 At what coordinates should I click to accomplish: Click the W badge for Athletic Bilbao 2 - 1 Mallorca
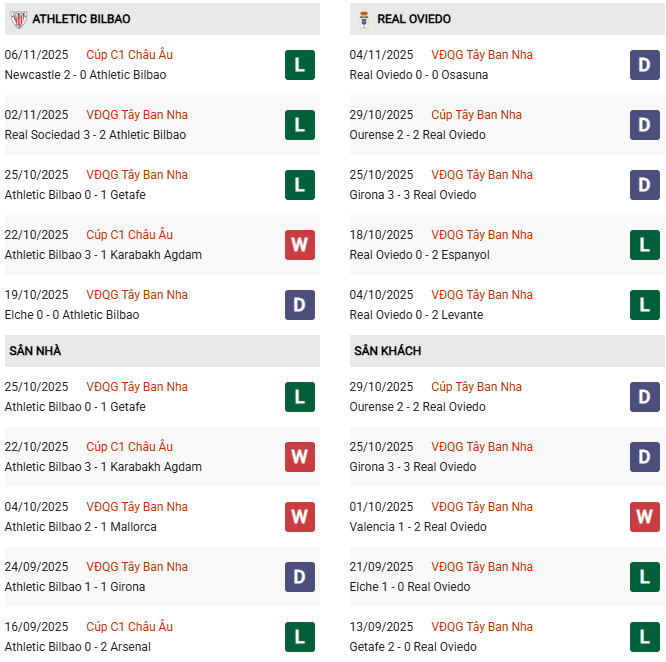coord(299,517)
